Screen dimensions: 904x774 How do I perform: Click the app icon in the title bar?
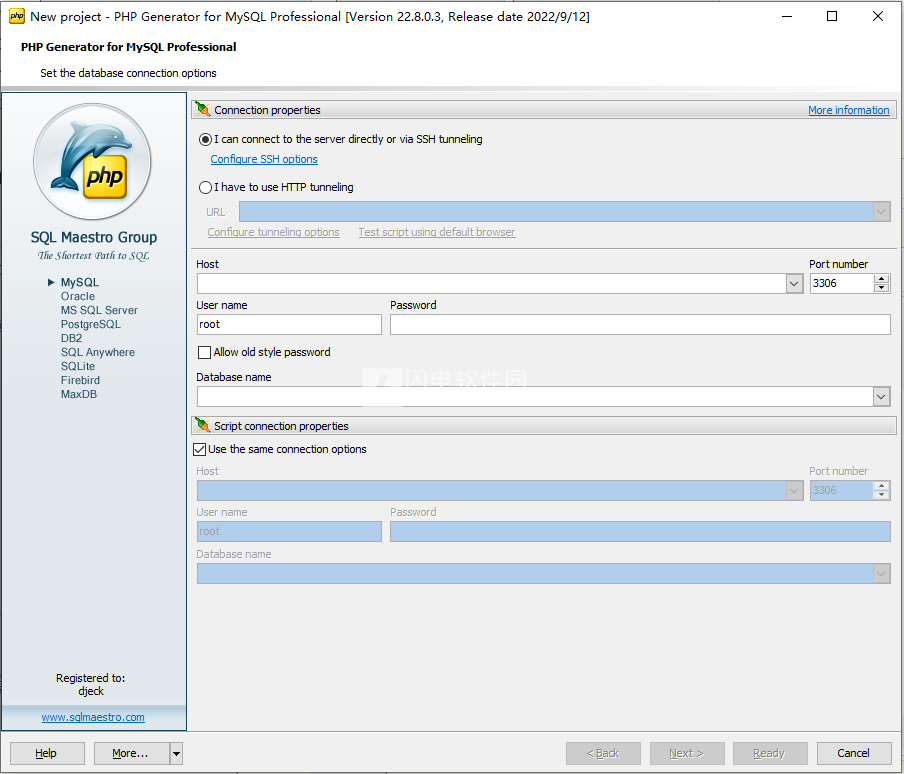(17, 16)
